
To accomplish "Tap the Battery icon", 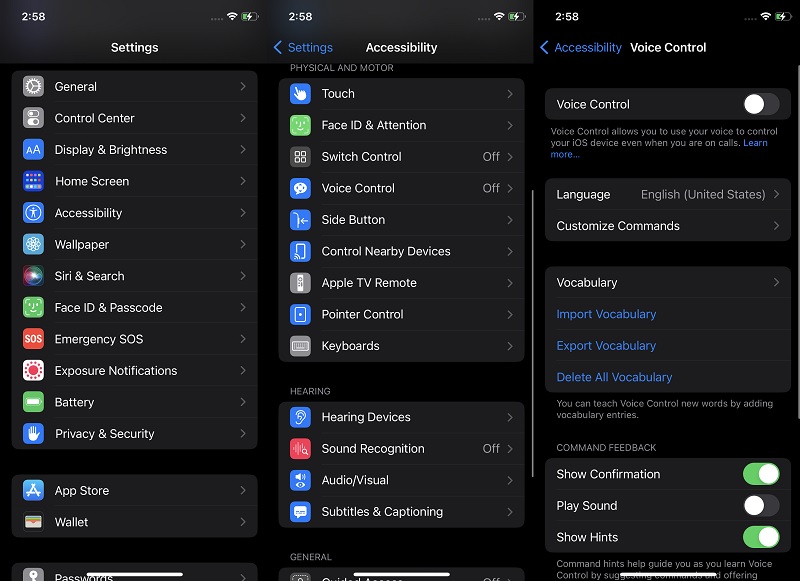I will [34, 402].
